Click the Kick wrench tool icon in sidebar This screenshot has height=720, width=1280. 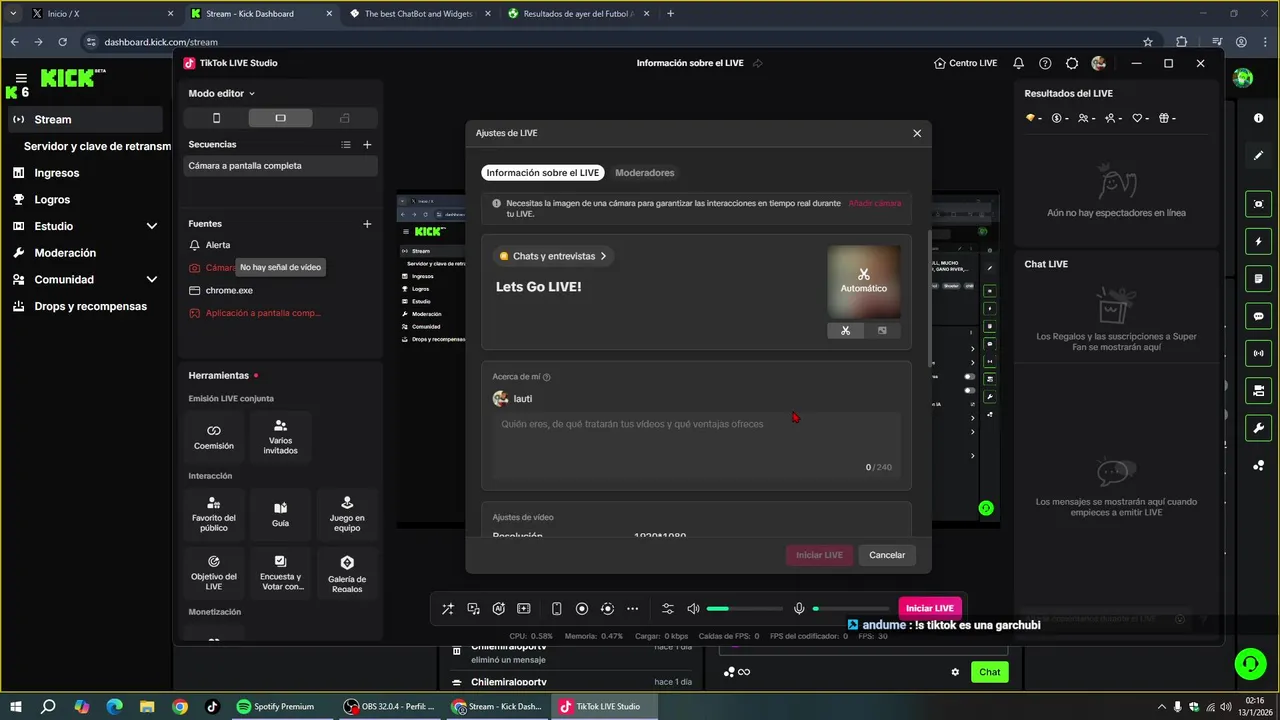click(x=1259, y=428)
